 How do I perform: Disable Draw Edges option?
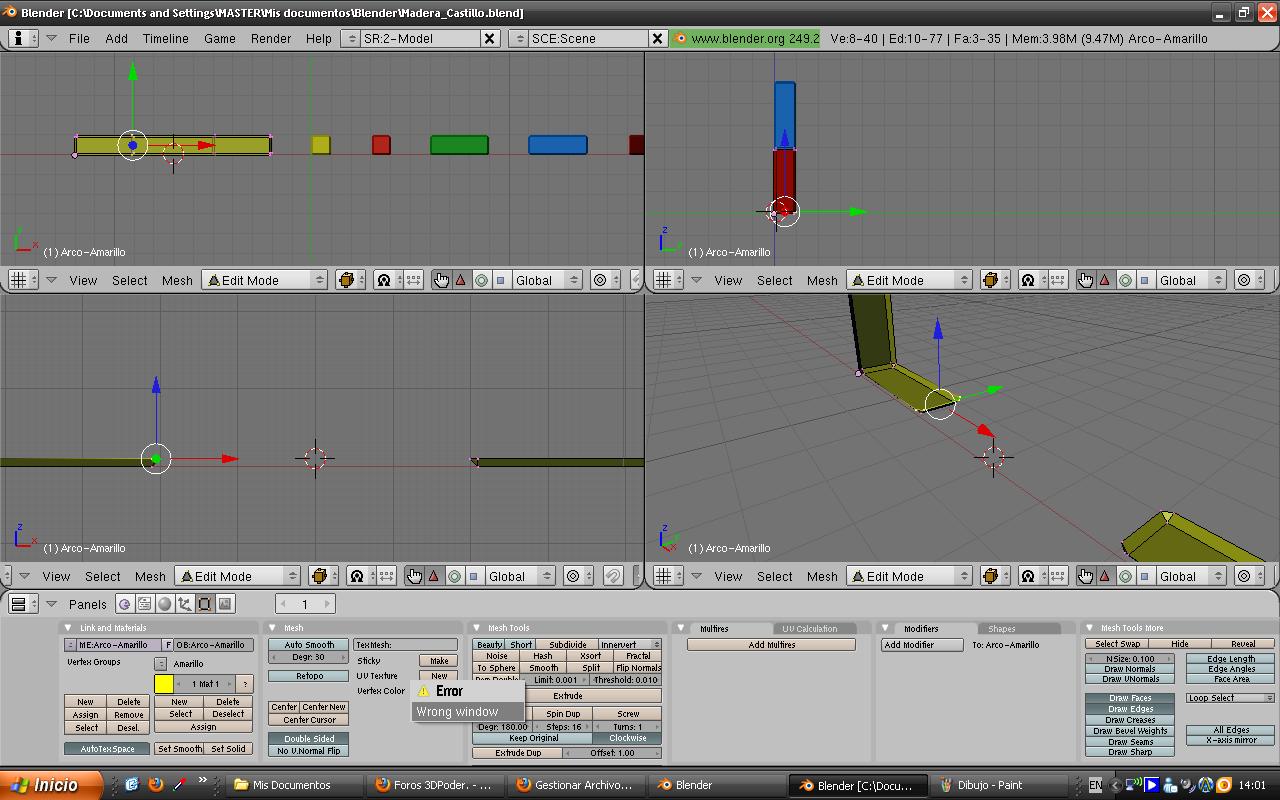tap(1130, 709)
